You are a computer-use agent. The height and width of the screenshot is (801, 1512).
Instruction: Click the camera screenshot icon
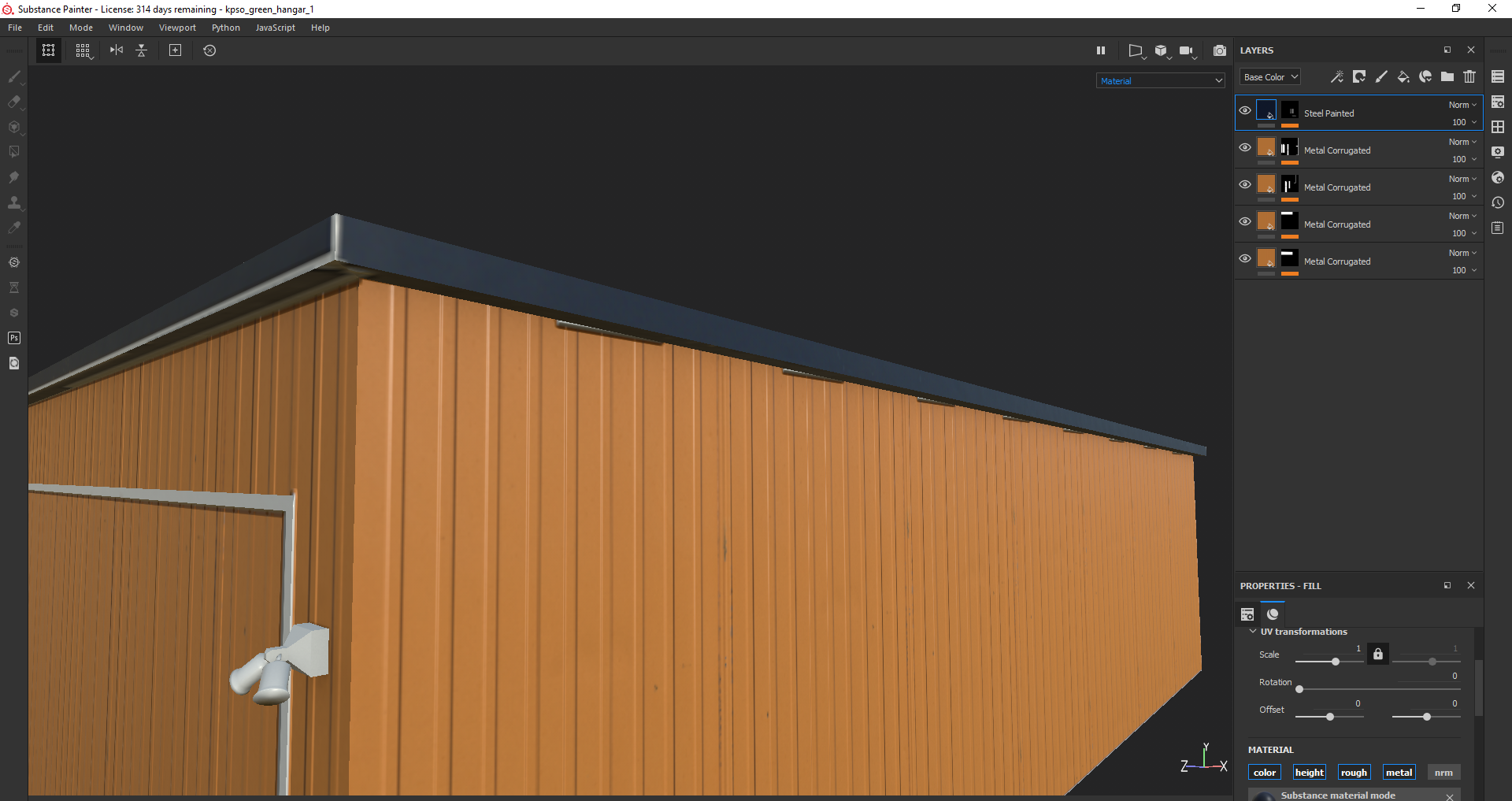pyautogui.click(x=1219, y=50)
